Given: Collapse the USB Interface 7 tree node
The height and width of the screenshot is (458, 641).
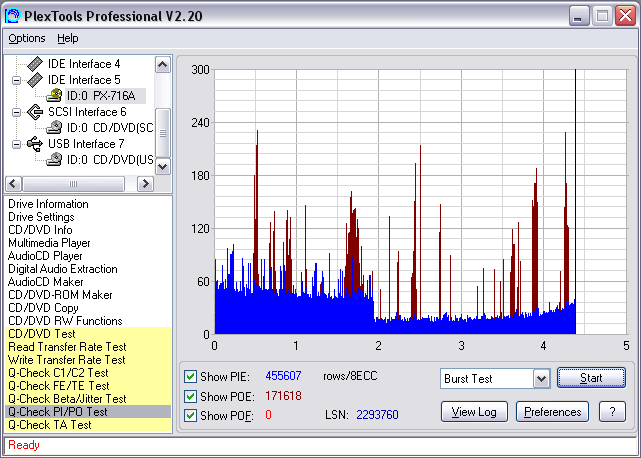Looking at the screenshot, I should pos(16,144).
